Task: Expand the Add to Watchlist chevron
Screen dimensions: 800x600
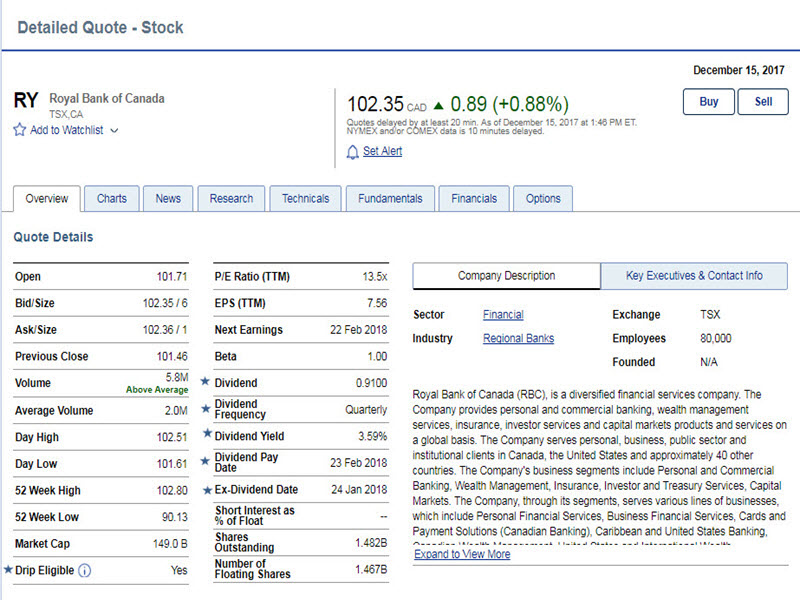Action: tap(112, 130)
